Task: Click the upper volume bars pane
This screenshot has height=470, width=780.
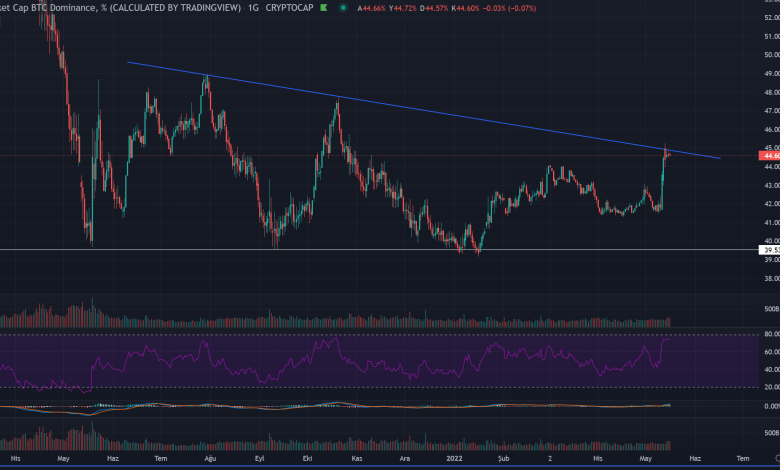Action: point(300,321)
